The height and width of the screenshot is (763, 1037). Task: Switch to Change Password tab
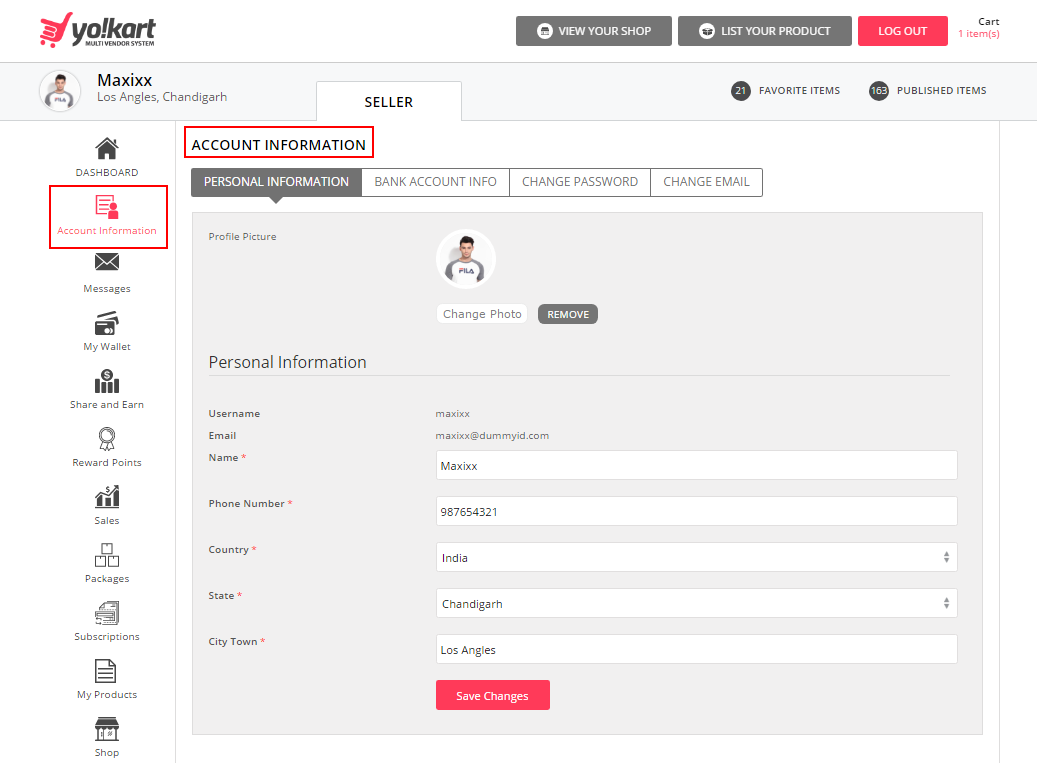tap(580, 182)
